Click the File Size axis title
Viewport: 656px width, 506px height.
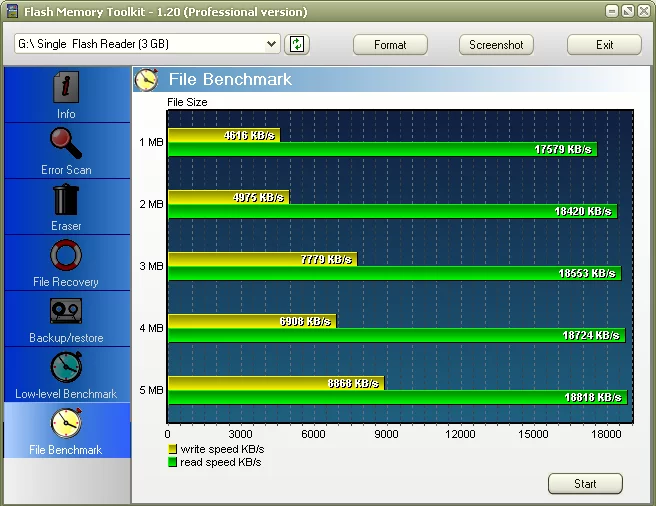click(187, 102)
